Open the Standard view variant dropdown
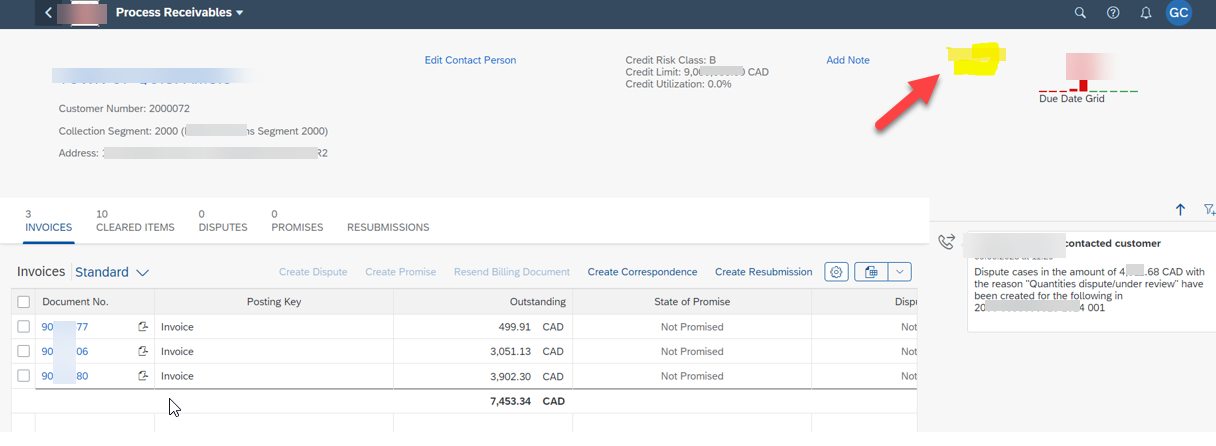This screenshot has width=1216, height=446. 112,272
